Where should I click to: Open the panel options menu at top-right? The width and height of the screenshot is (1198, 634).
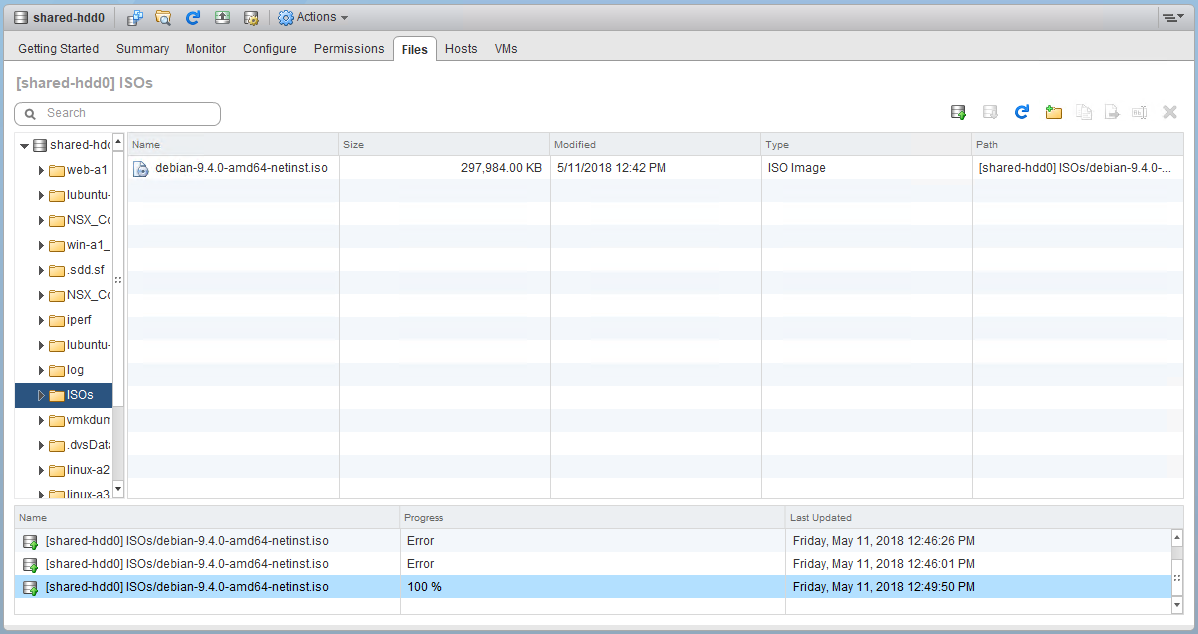click(x=1170, y=18)
